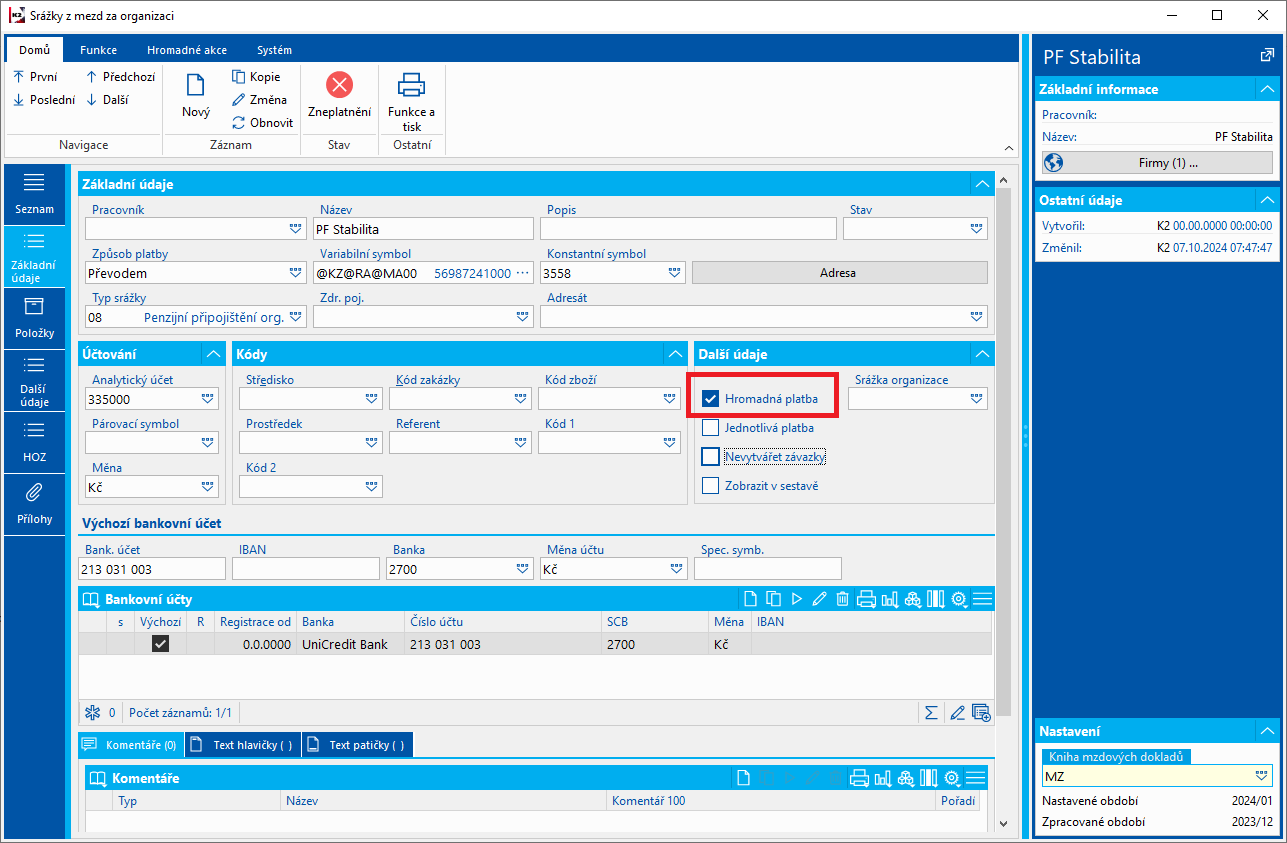Switch to Text hlavičky tab
The height and width of the screenshot is (843, 1287).
(x=243, y=745)
